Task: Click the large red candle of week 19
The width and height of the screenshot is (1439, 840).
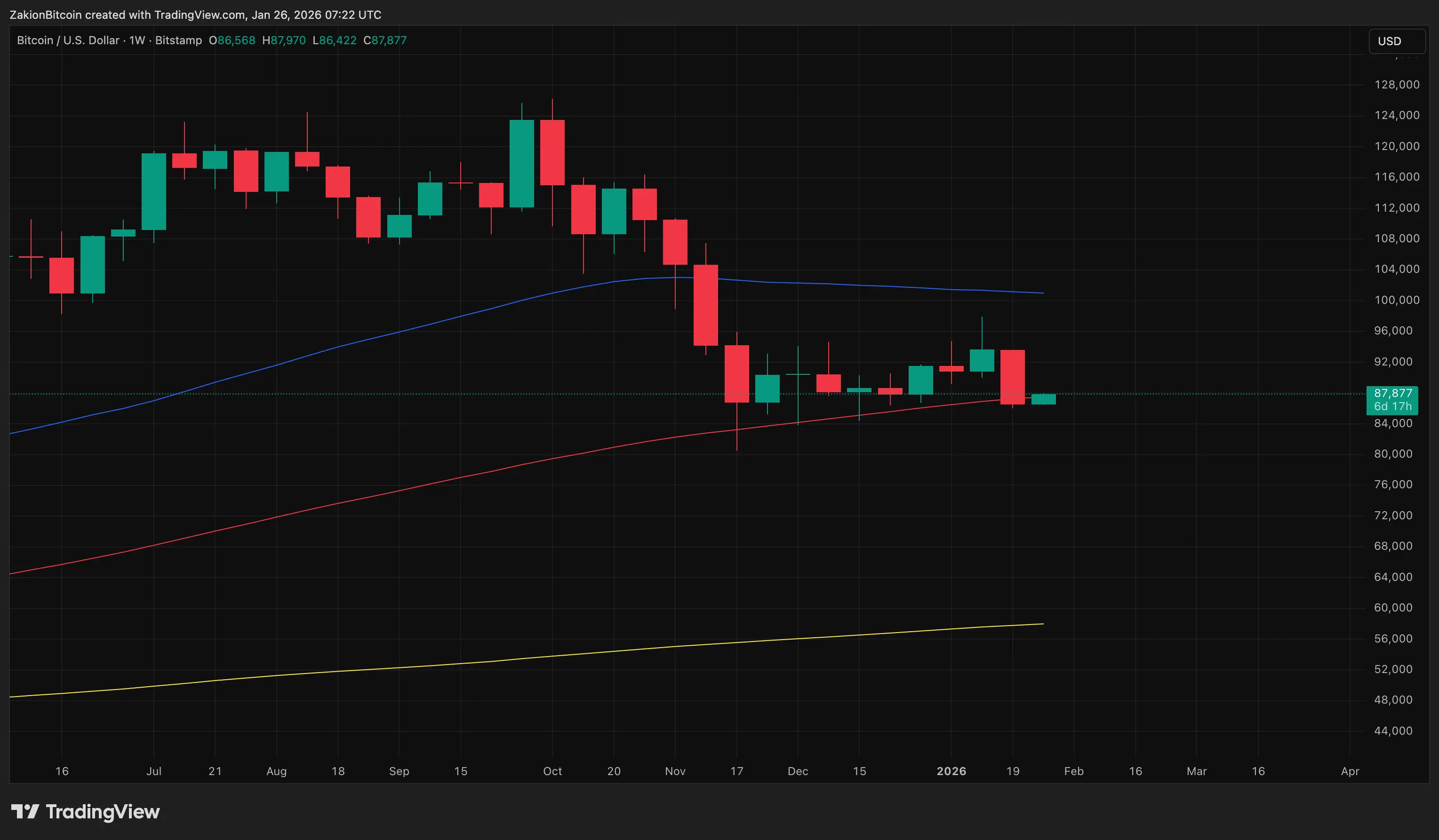Action: pos(1013,377)
